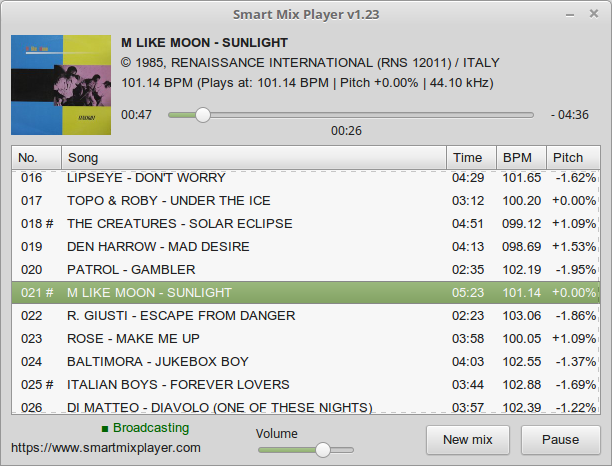Sort tracks by the Time column header
The width and height of the screenshot is (612, 466).
tap(467, 158)
